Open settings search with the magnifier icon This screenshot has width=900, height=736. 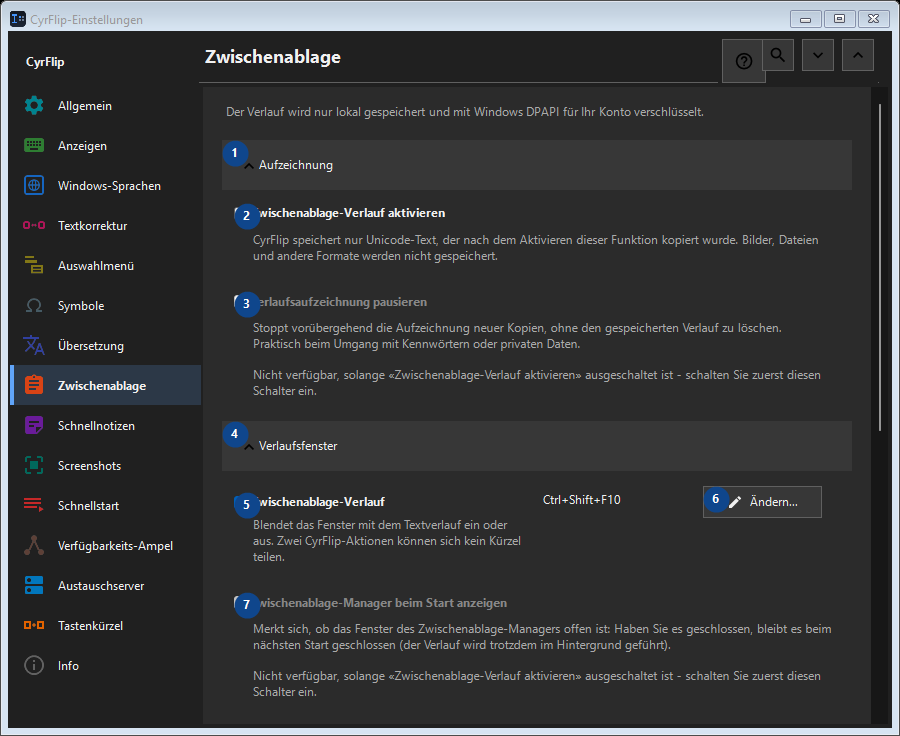click(778, 55)
